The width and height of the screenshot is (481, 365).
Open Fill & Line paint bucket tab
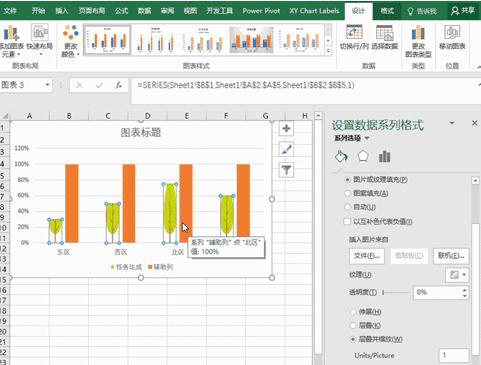coord(341,156)
